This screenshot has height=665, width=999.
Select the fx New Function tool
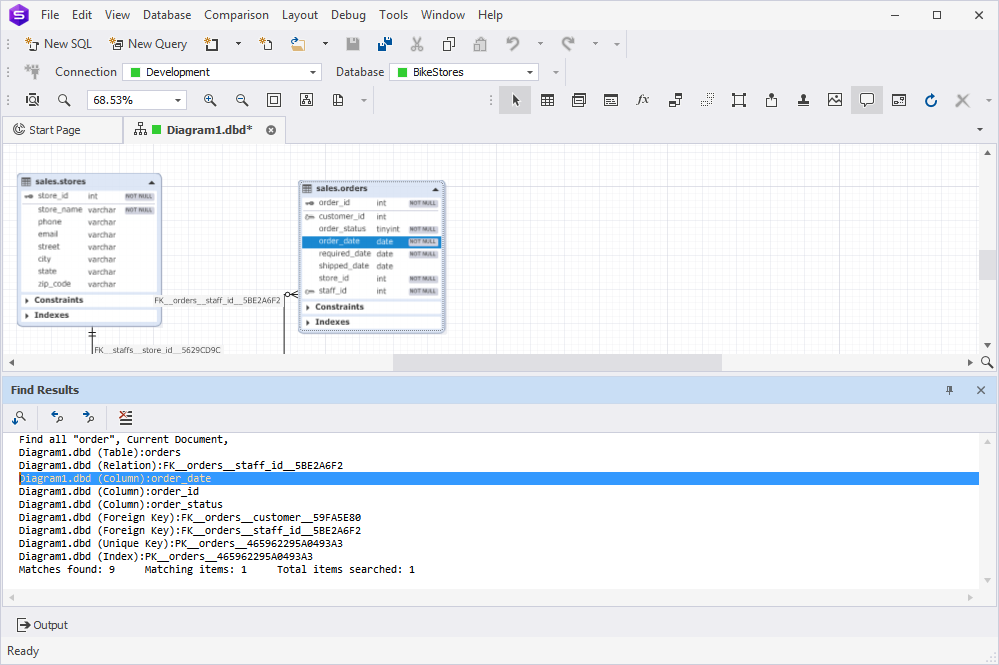point(643,100)
